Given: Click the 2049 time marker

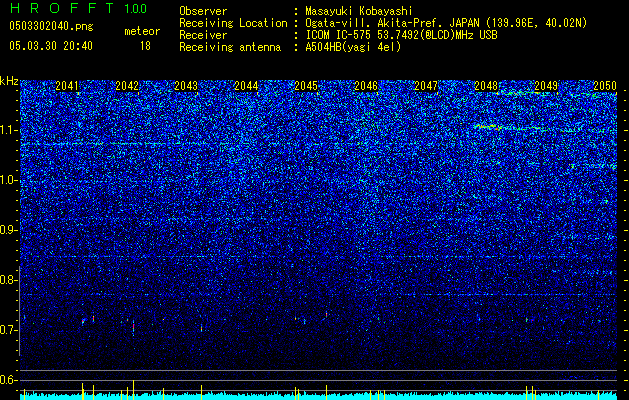Looking at the screenshot, I should pos(546,86).
